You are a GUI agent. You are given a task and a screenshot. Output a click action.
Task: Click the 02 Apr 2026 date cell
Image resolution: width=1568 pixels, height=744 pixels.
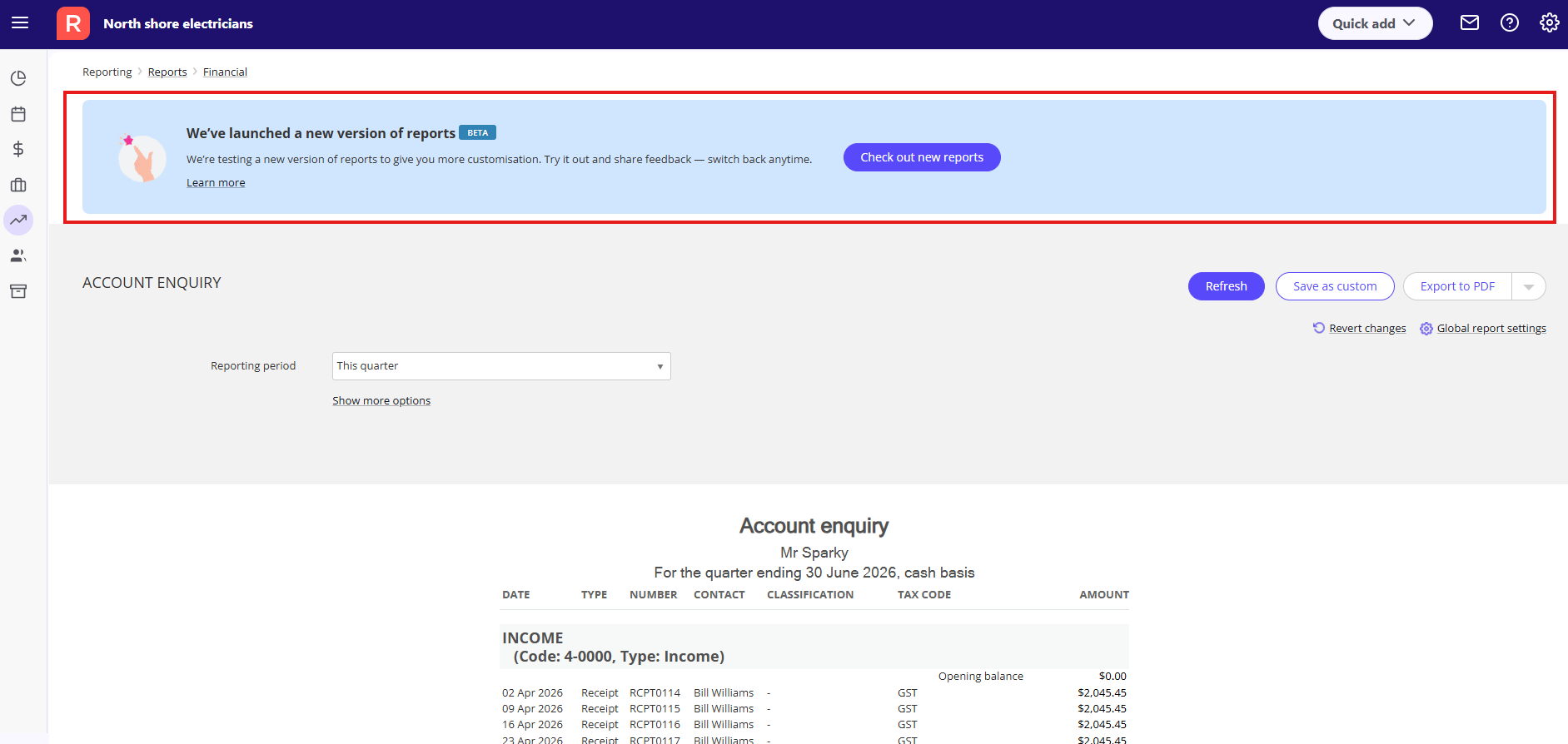[532, 693]
